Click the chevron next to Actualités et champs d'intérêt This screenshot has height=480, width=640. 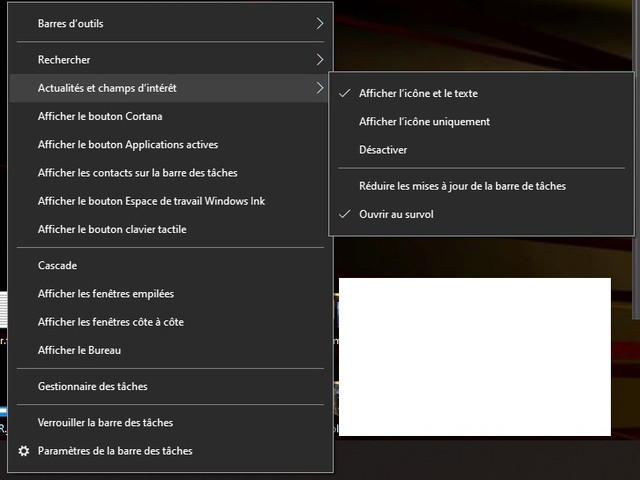[x=320, y=88]
